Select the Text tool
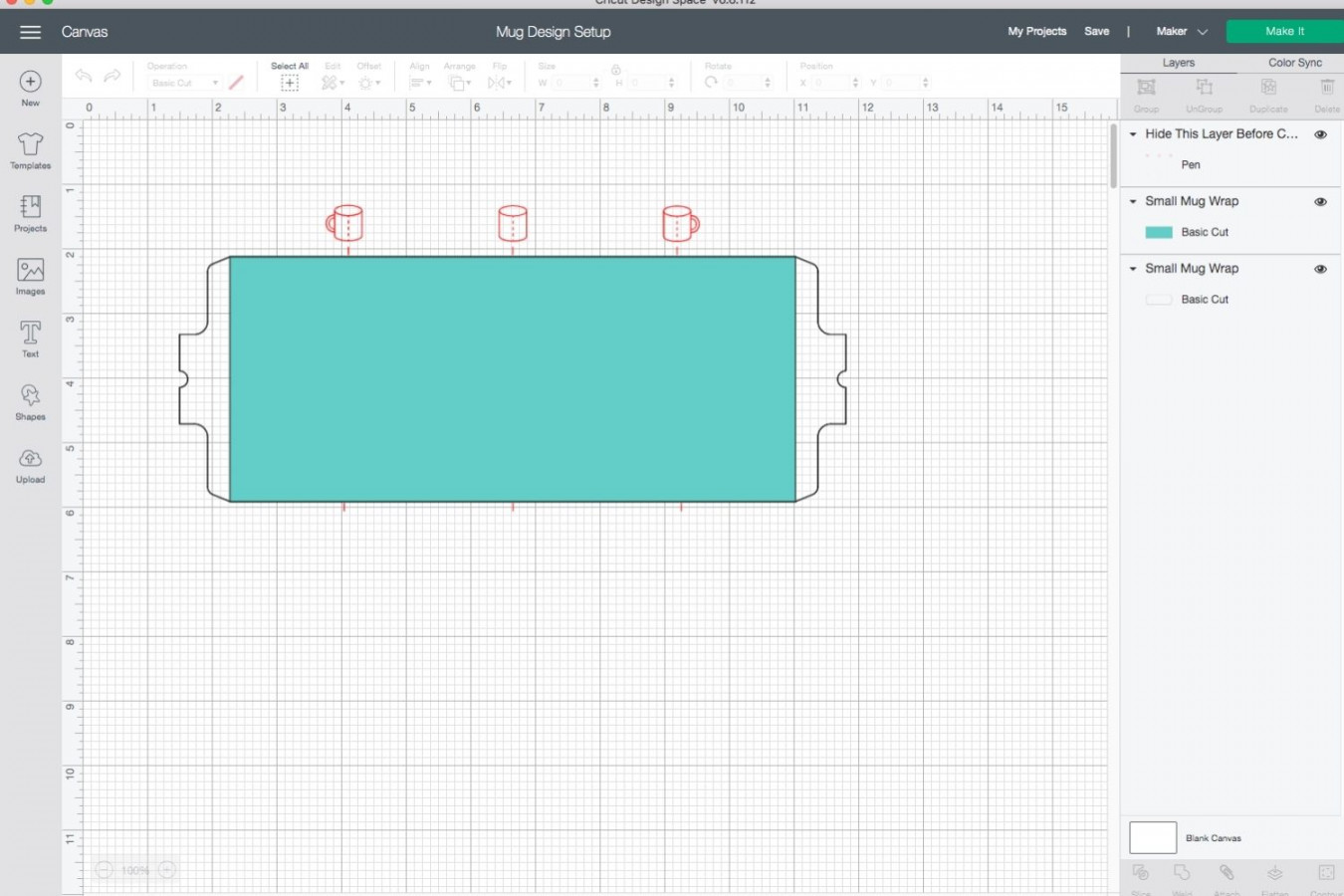Viewport: 1344px width, 896px height. 30,333
